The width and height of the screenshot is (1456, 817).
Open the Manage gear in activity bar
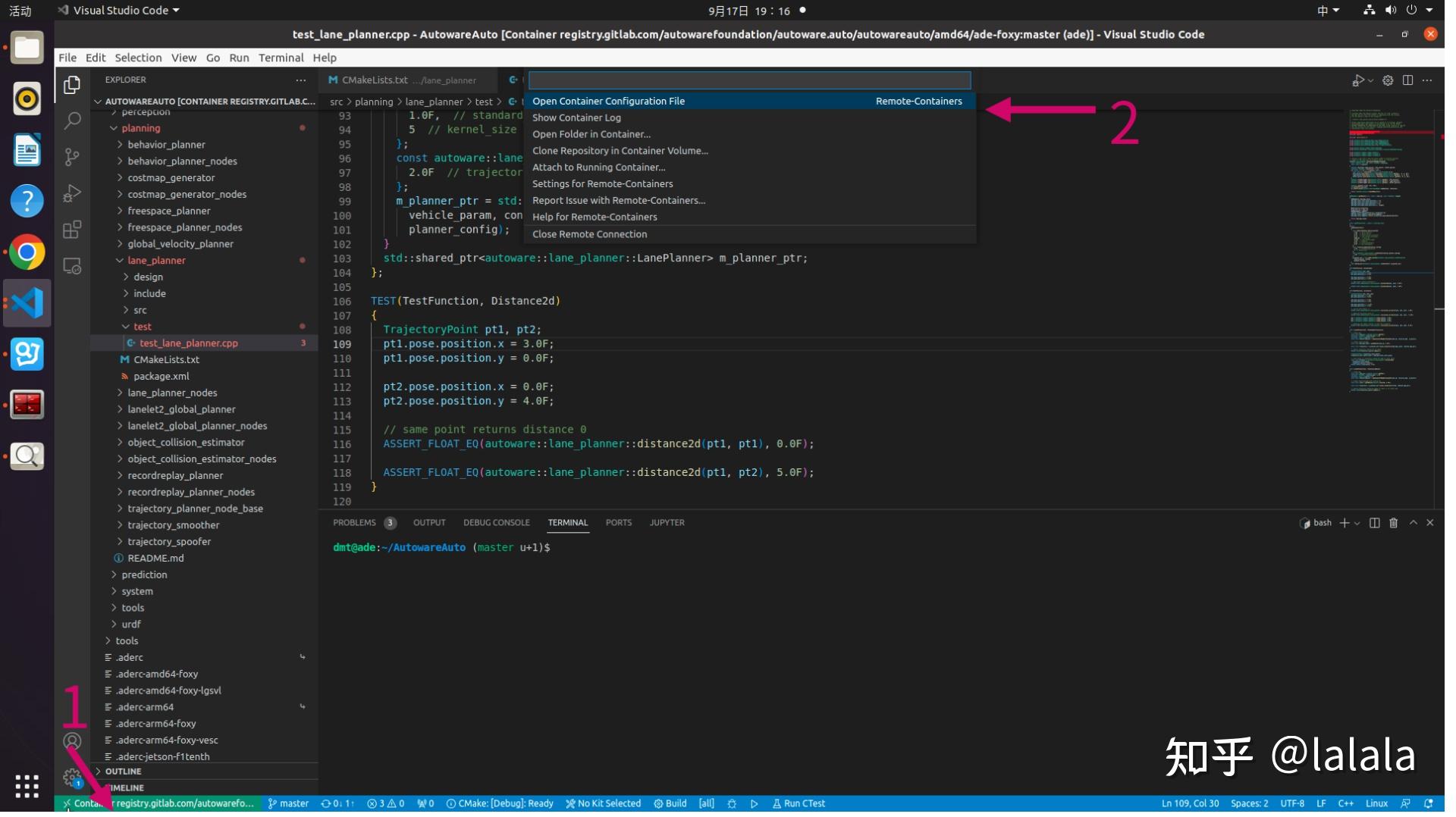tap(72, 783)
